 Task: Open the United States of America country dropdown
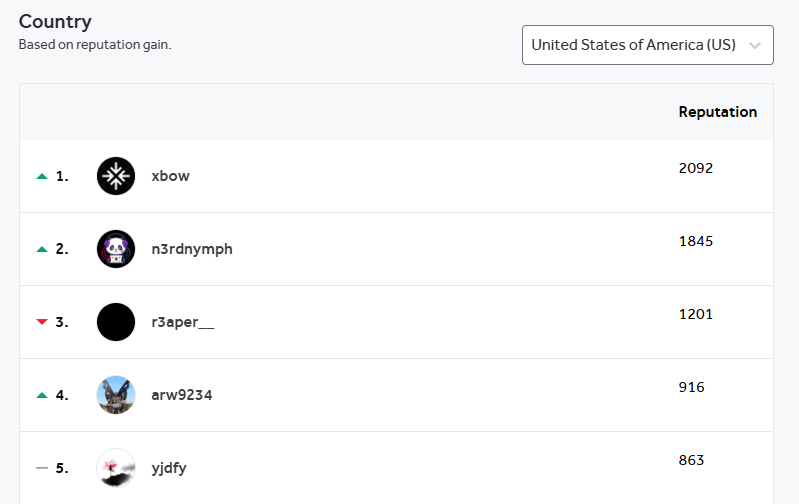(x=634, y=45)
